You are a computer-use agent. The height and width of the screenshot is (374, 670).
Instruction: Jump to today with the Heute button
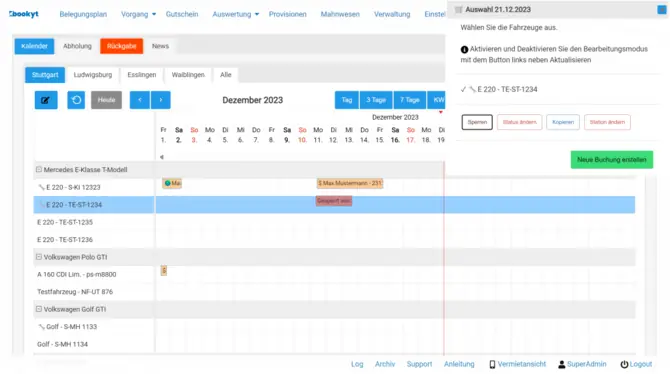(106, 100)
